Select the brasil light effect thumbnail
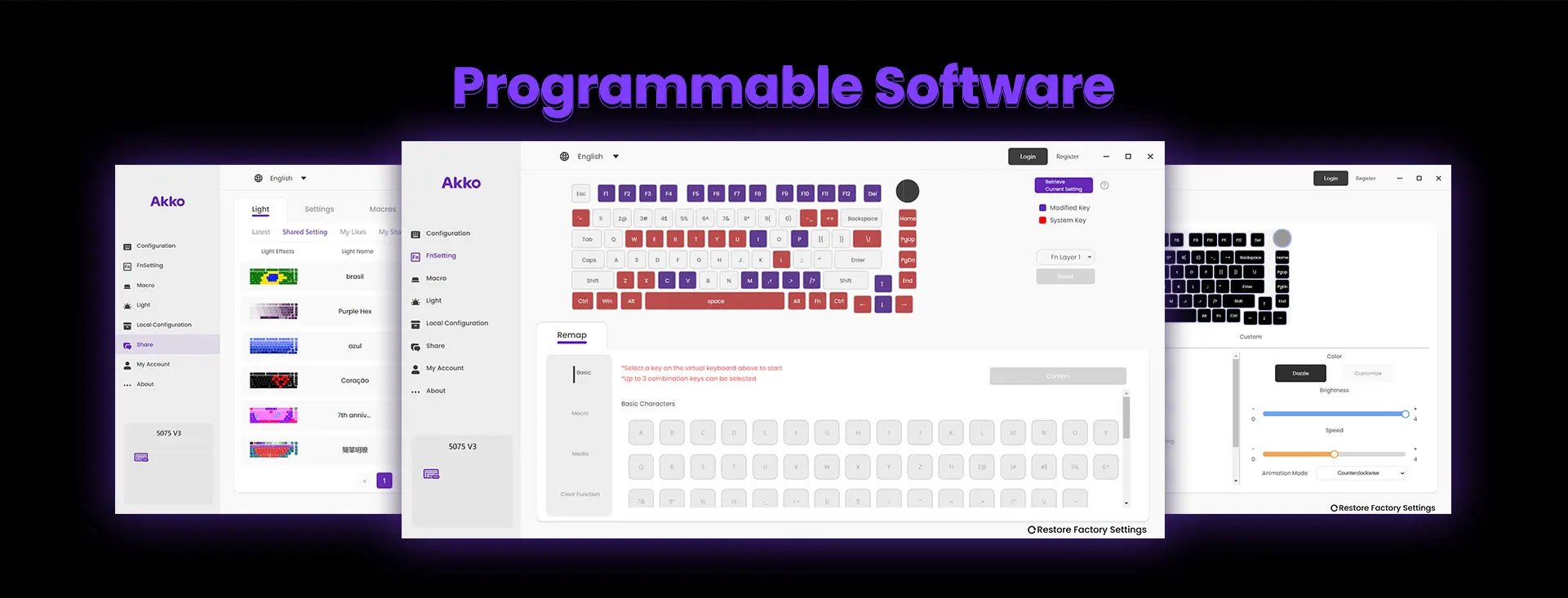Viewport: 1568px width, 598px height. [x=273, y=277]
